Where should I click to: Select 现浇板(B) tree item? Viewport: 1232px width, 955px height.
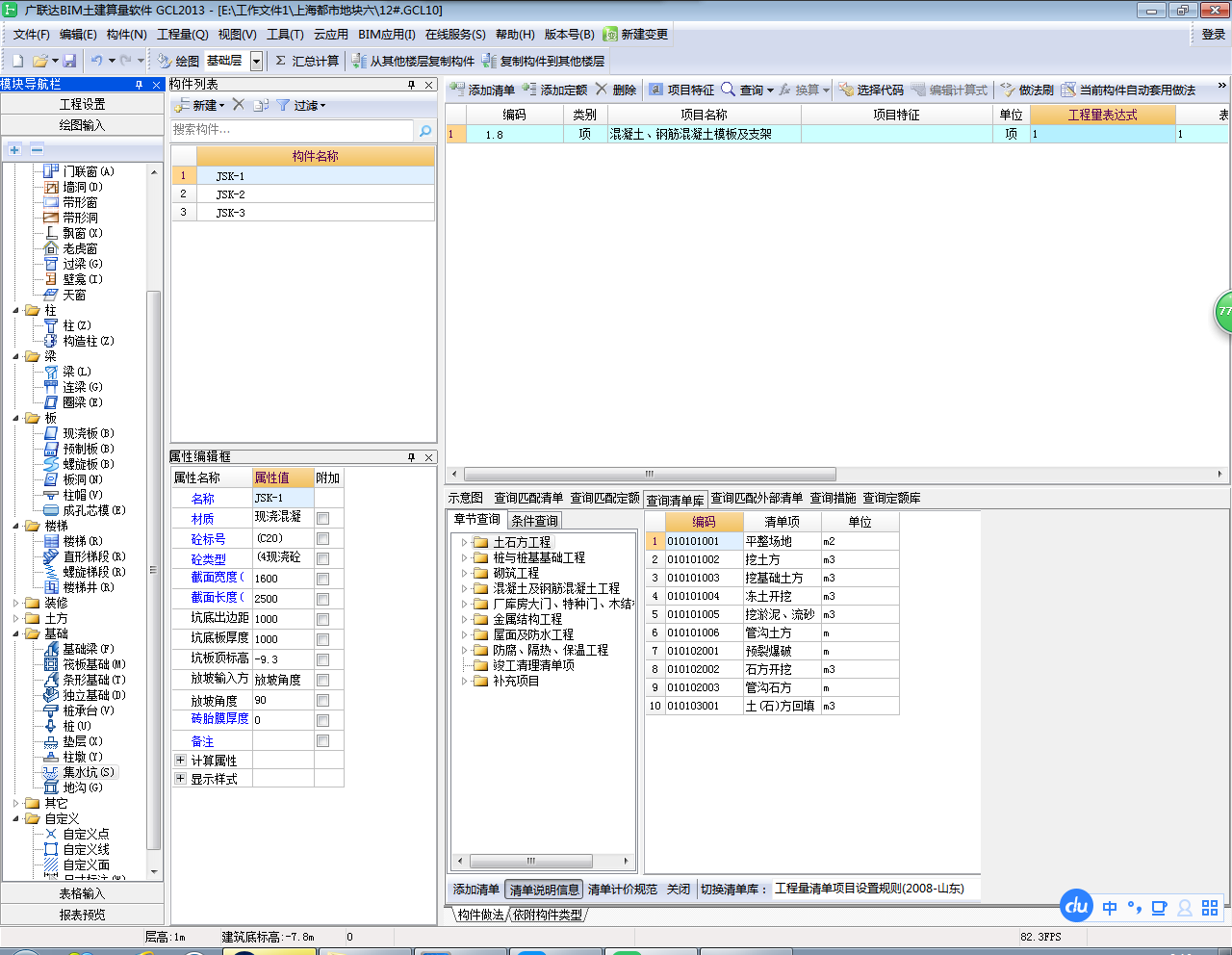[89, 433]
